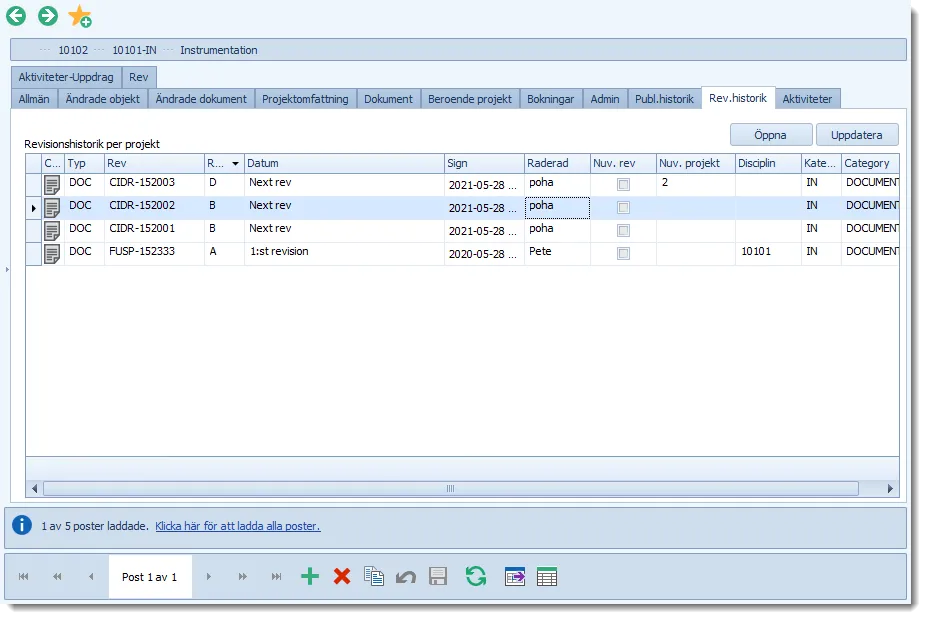Click the link to load all records
This screenshot has height=619, width=926.
pyautogui.click(x=238, y=526)
